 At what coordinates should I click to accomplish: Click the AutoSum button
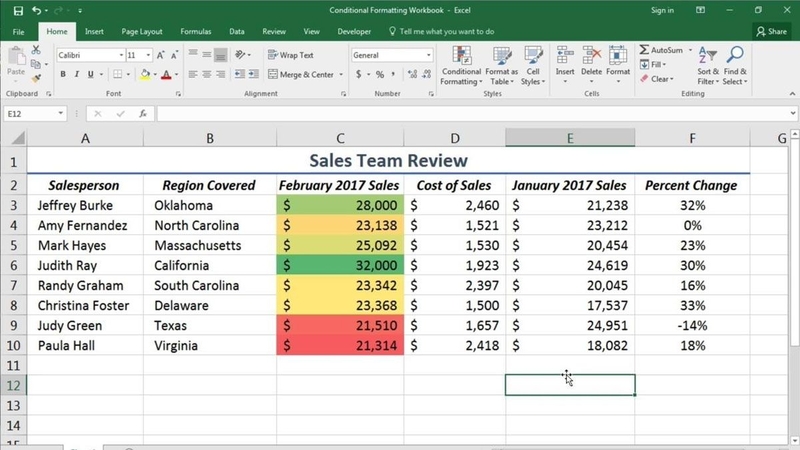(662, 50)
